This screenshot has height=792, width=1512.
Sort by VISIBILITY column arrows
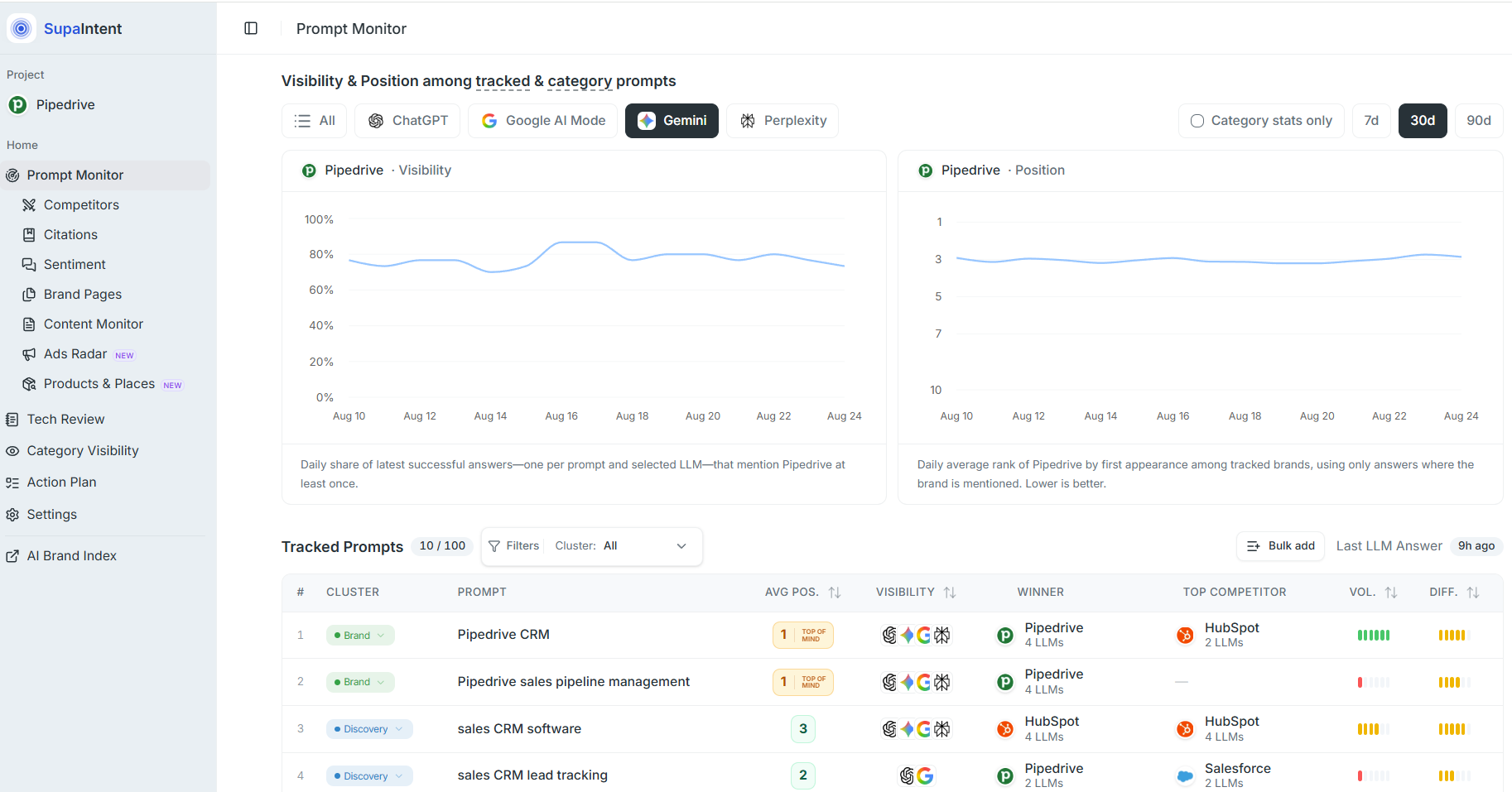950,593
